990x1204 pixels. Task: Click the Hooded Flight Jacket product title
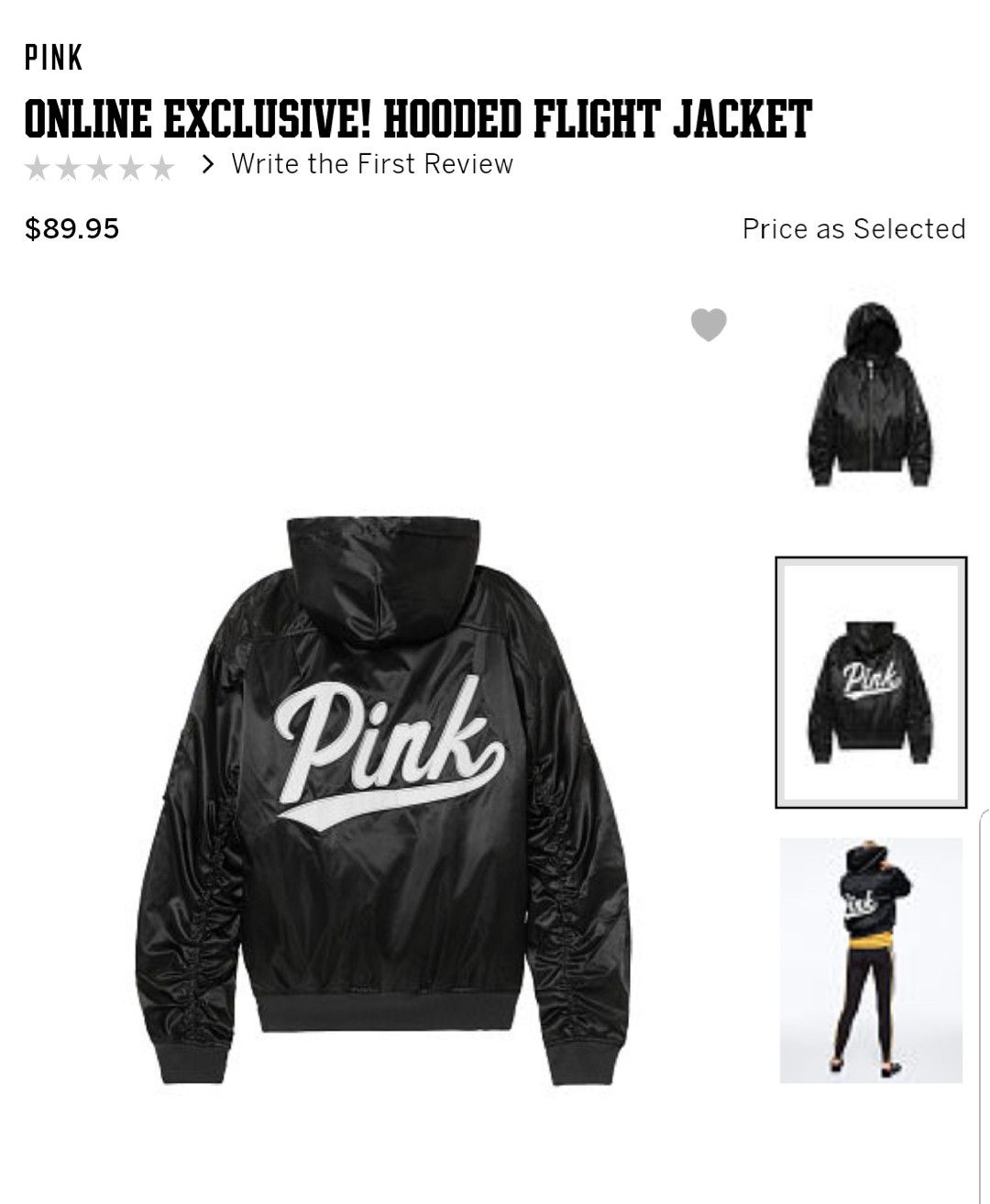click(418, 119)
